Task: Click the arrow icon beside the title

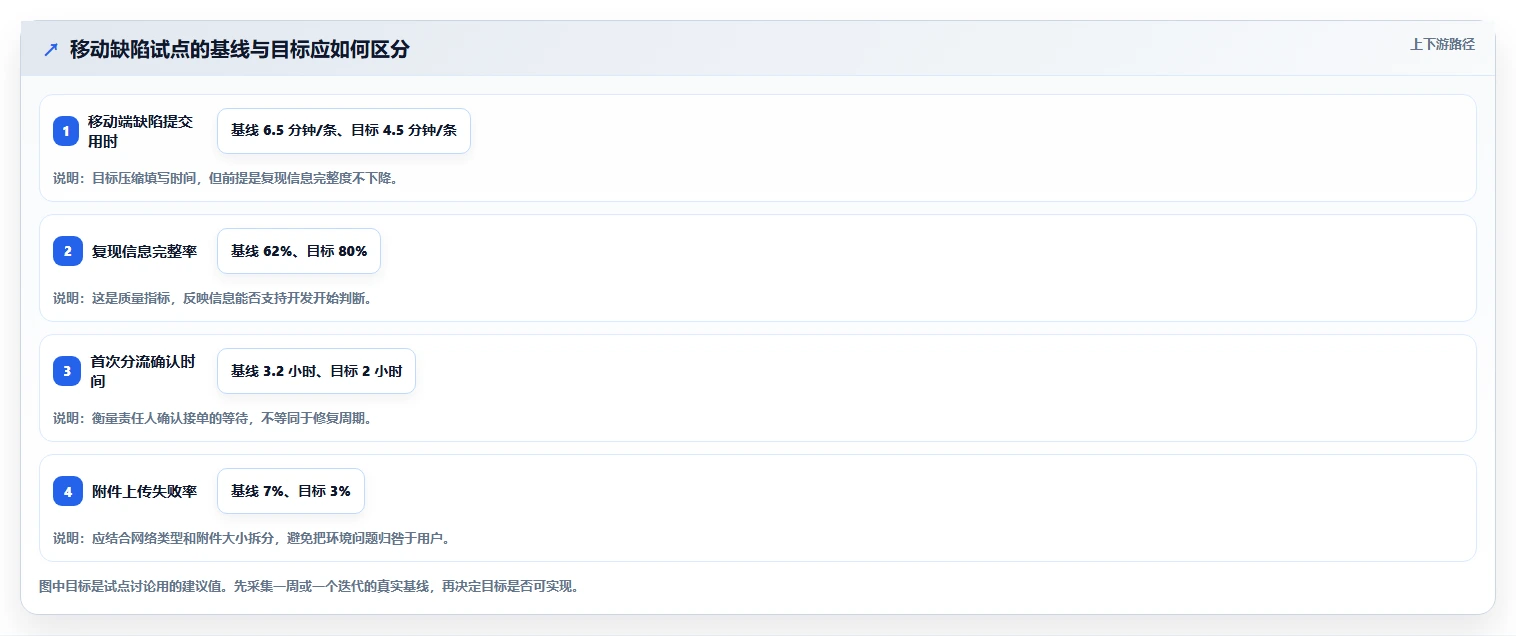Action: [51, 50]
